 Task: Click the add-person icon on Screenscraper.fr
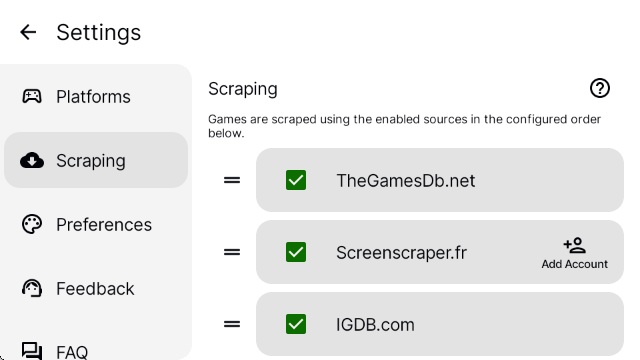pyautogui.click(x=575, y=245)
